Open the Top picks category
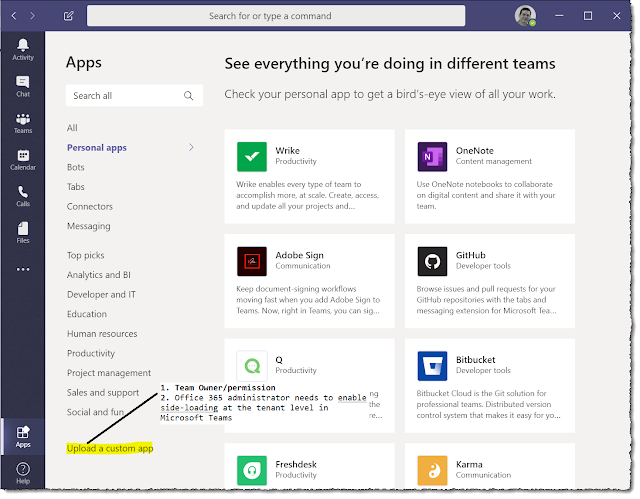The width and height of the screenshot is (640, 499). [x=86, y=255]
